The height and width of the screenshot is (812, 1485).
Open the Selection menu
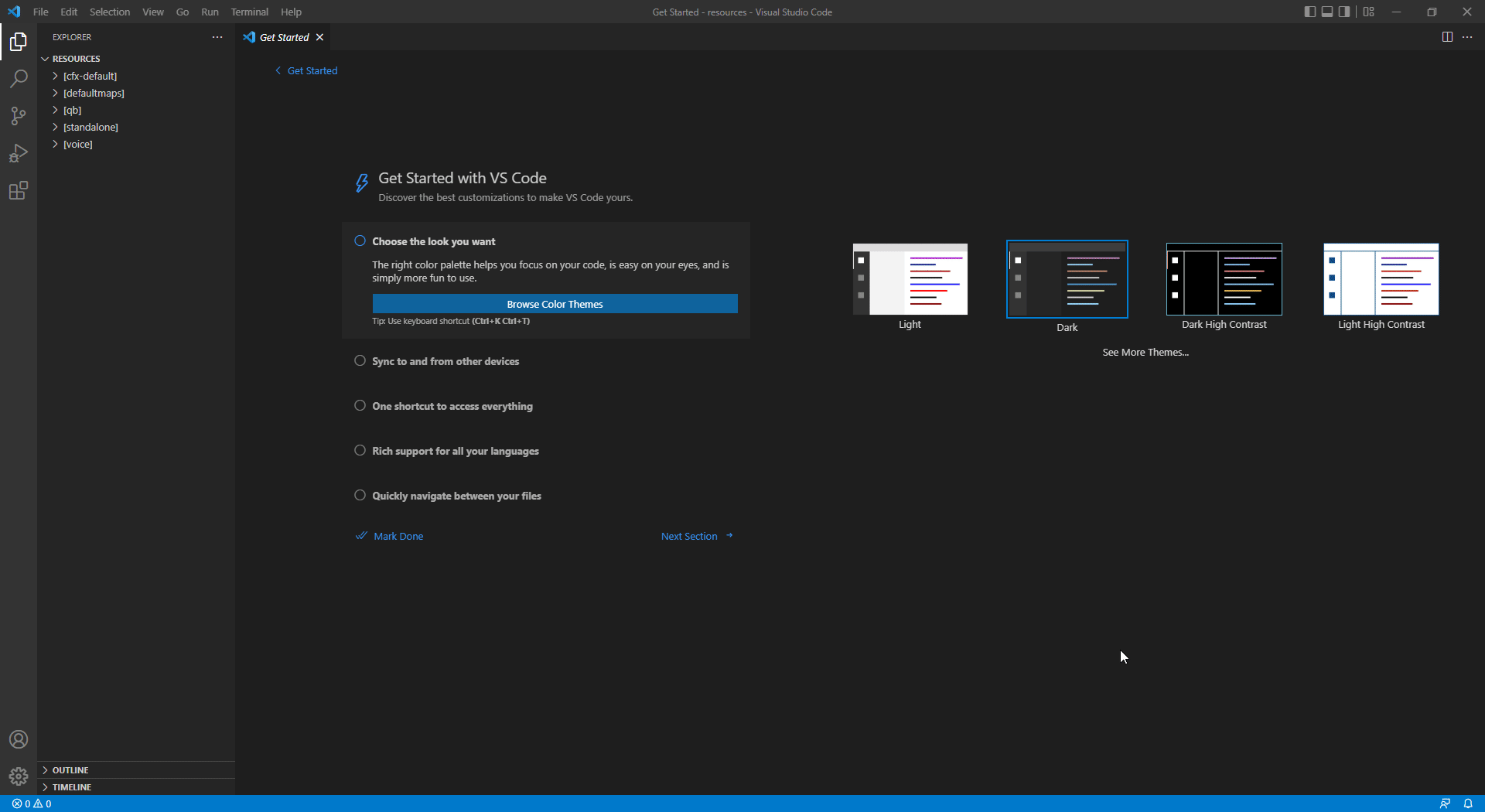pos(109,12)
